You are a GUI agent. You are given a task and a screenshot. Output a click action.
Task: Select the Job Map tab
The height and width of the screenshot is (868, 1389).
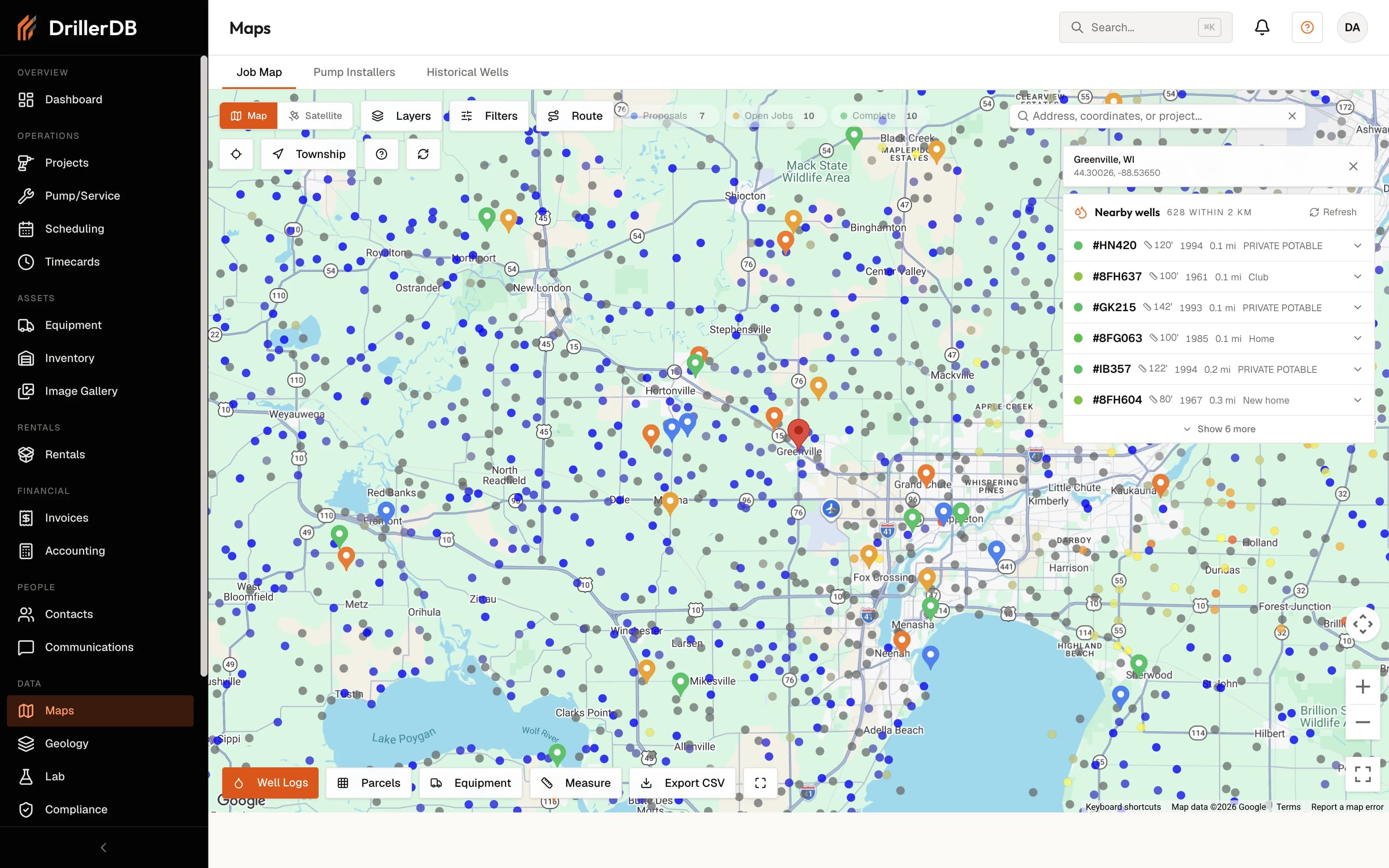259,72
